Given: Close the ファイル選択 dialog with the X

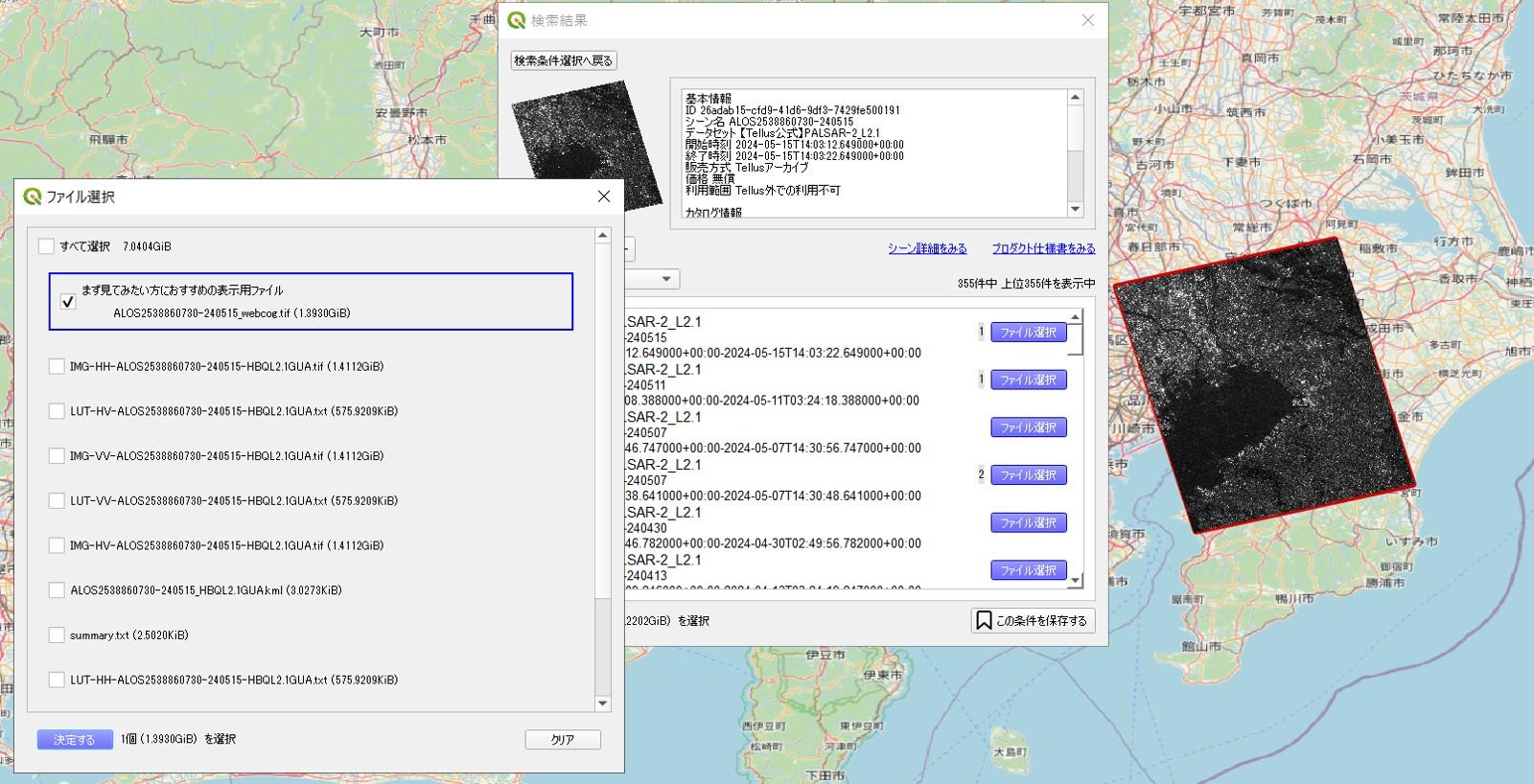Looking at the screenshot, I should [x=603, y=196].
